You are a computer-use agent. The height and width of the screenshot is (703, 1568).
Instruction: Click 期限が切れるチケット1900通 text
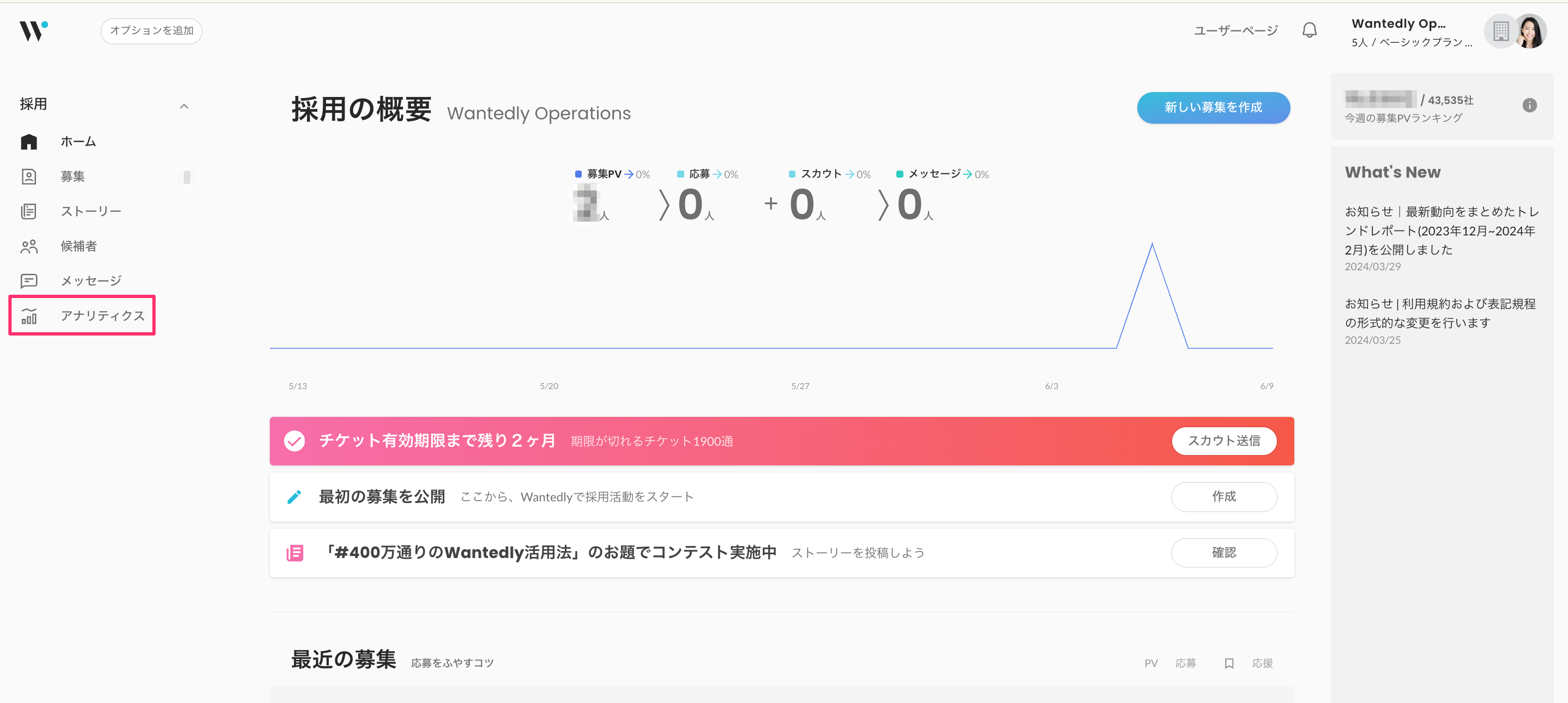652,441
